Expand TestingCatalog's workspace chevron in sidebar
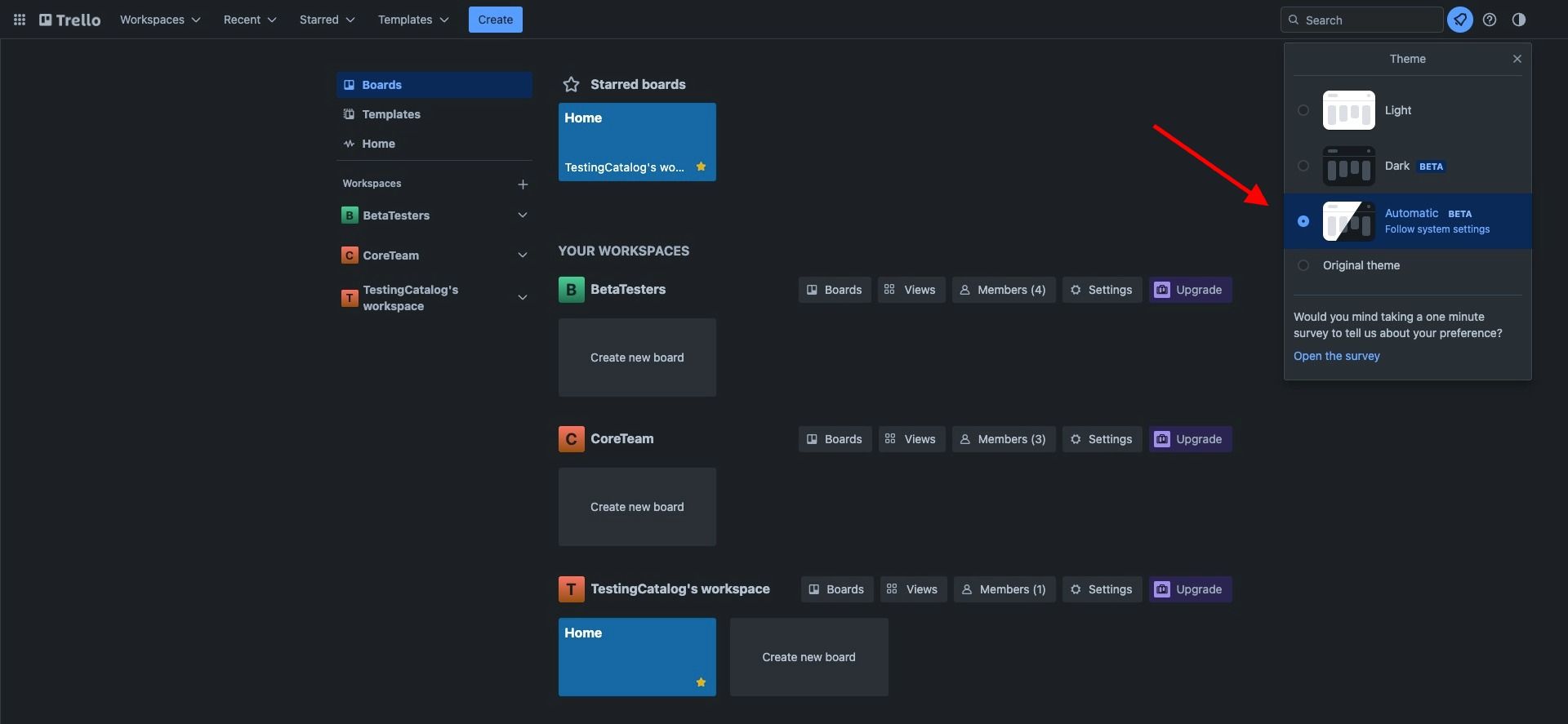Image resolution: width=1568 pixels, height=724 pixels. coord(523,298)
